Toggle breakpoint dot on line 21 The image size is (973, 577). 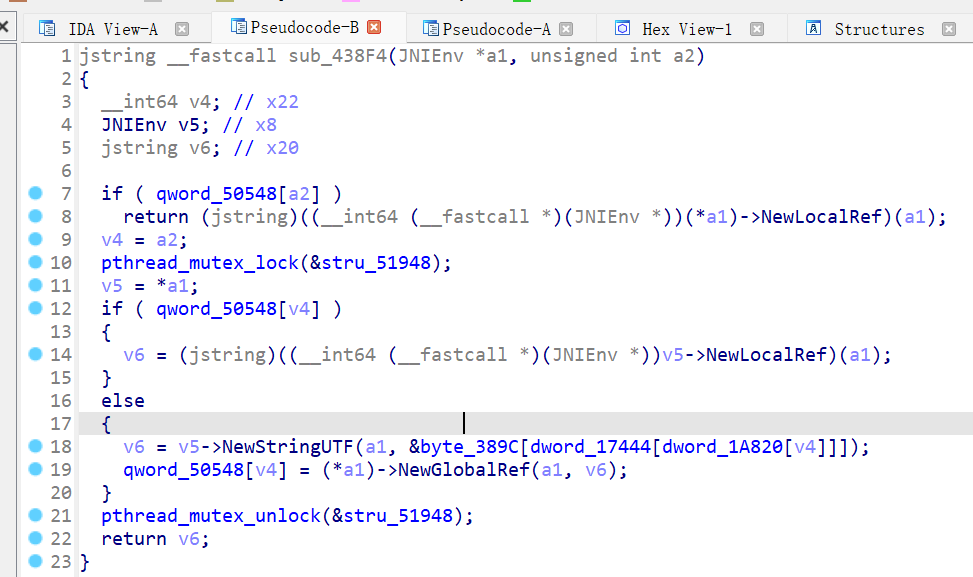pos(35,515)
